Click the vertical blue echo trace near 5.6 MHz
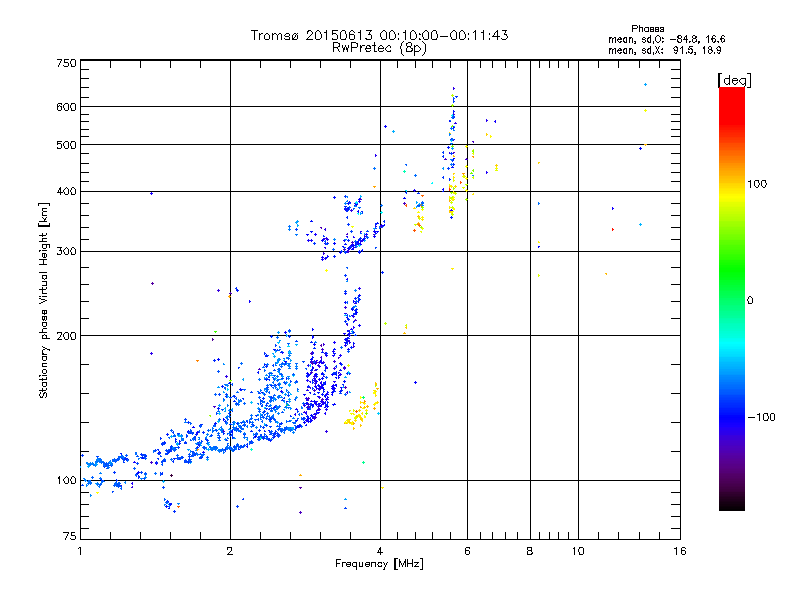This screenshot has height=600, width=800. (452, 153)
